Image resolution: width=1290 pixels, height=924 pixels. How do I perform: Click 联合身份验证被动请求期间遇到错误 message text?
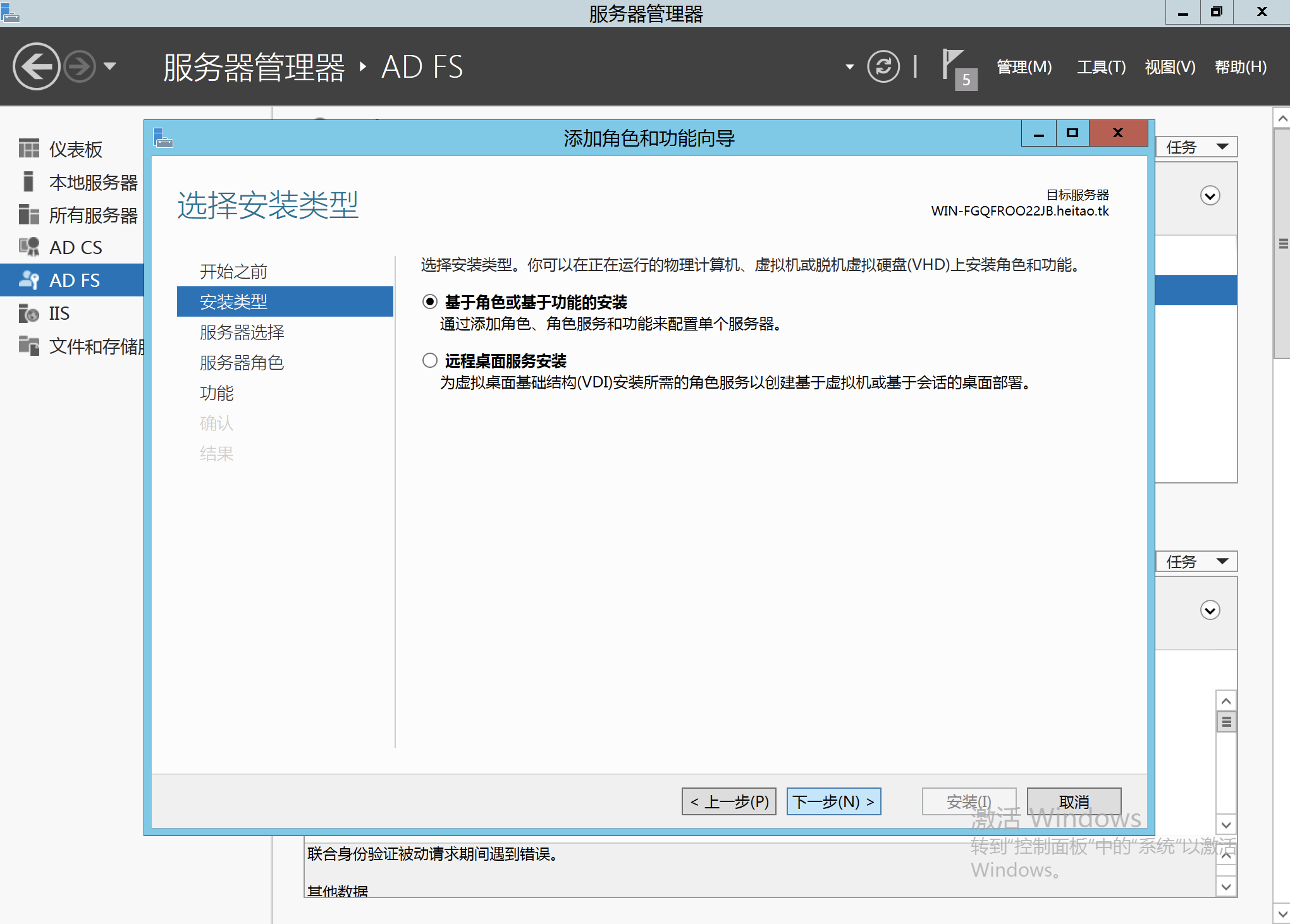[x=432, y=854]
